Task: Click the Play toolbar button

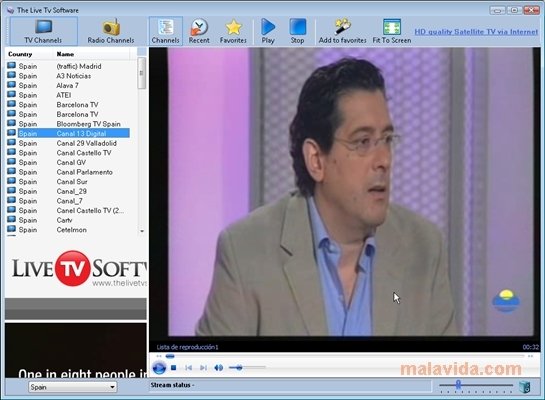Action: coord(268,31)
